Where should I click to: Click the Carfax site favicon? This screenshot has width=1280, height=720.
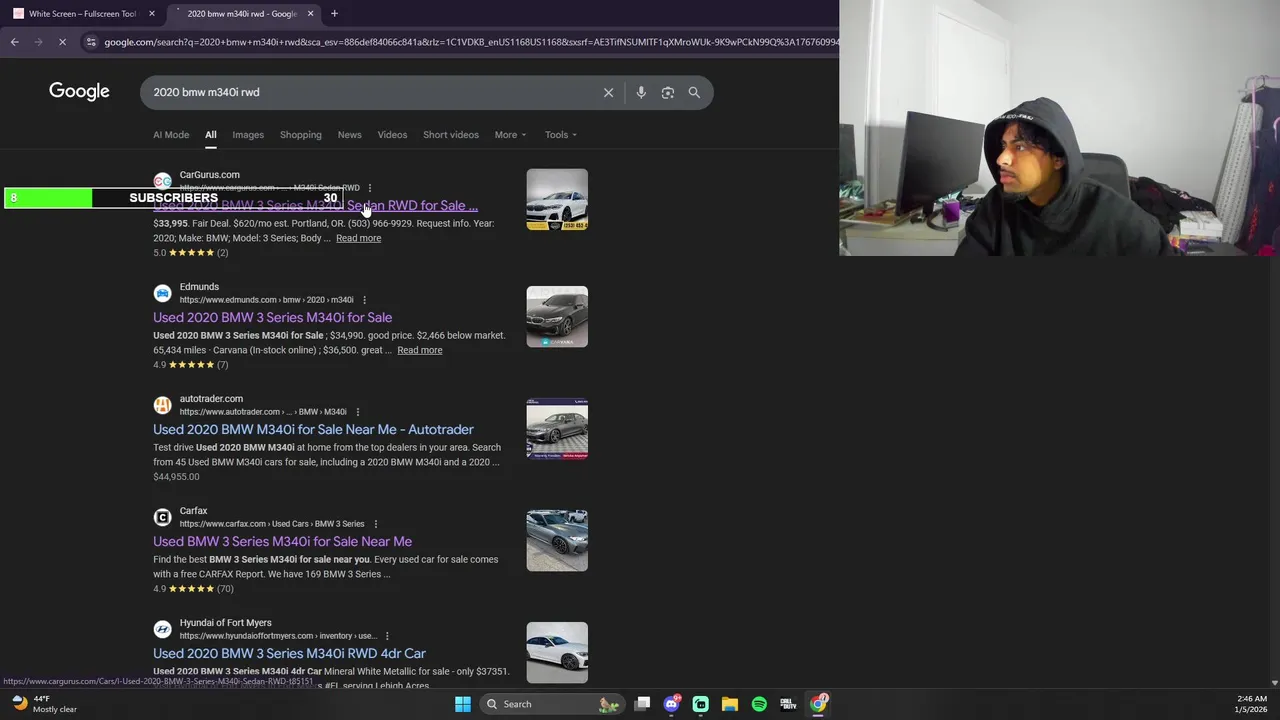click(162, 517)
